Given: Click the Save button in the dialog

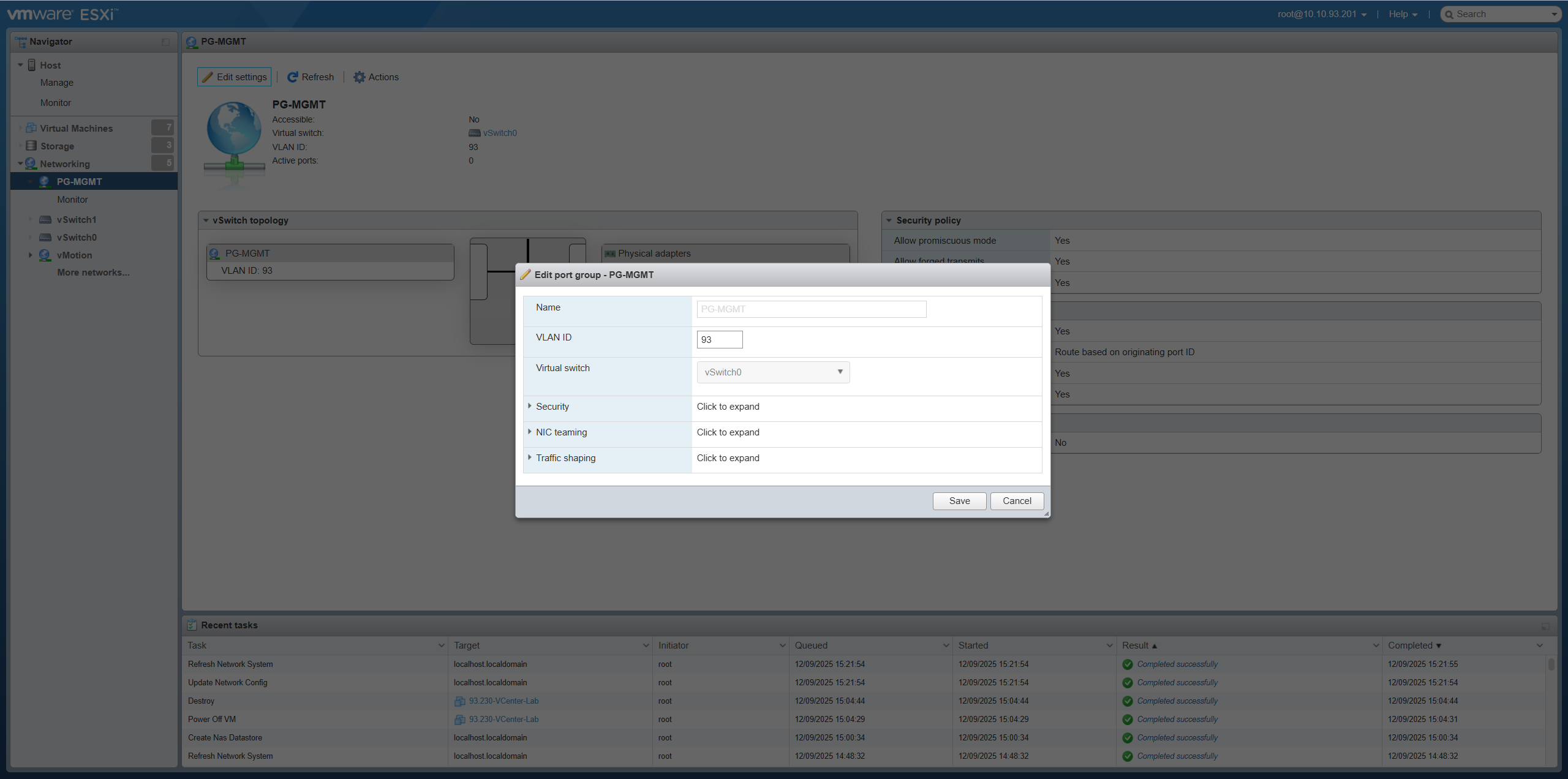Looking at the screenshot, I should pos(959,500).
